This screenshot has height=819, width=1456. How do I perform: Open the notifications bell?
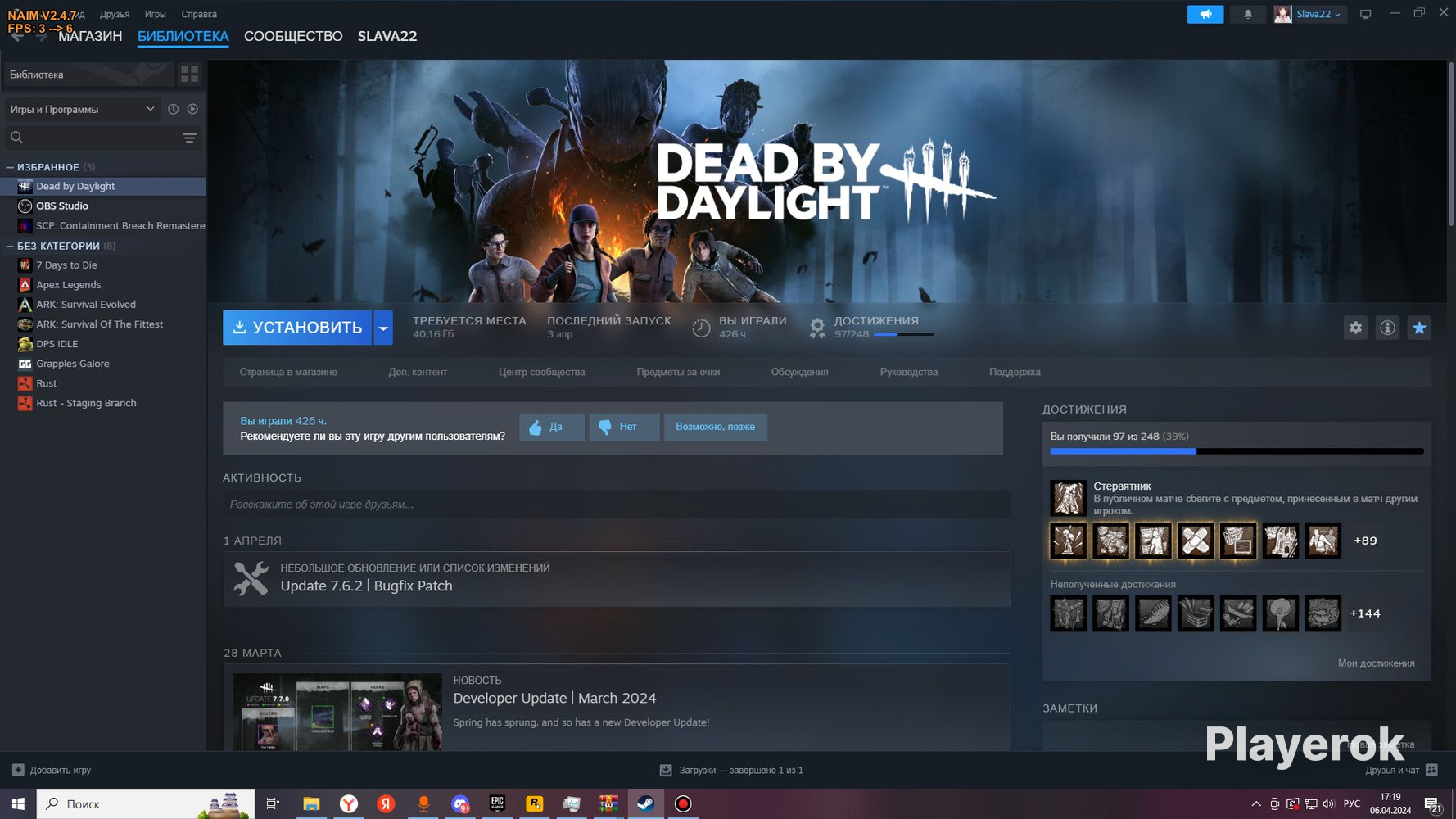[x=1247, y=14]
